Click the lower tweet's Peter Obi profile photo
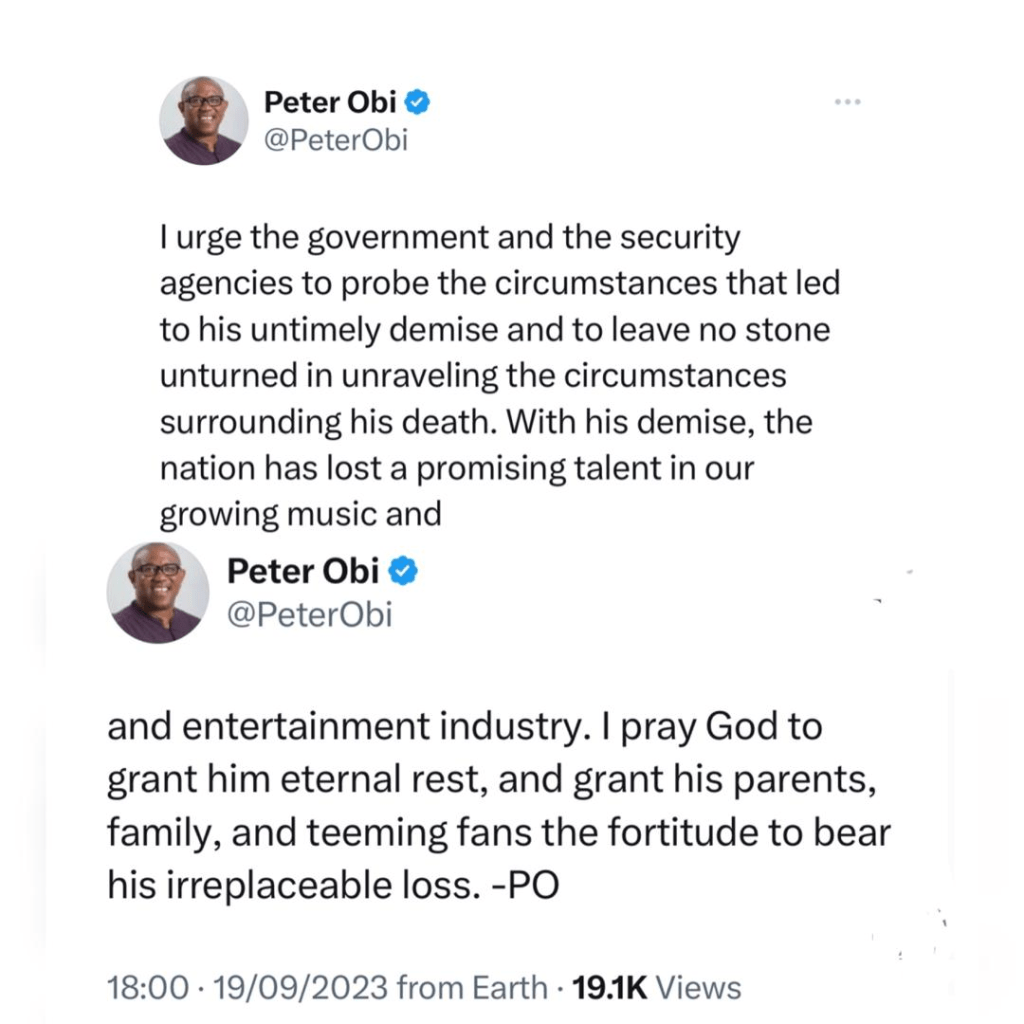Viewport: 1024px width, 1024px height. 159,593
